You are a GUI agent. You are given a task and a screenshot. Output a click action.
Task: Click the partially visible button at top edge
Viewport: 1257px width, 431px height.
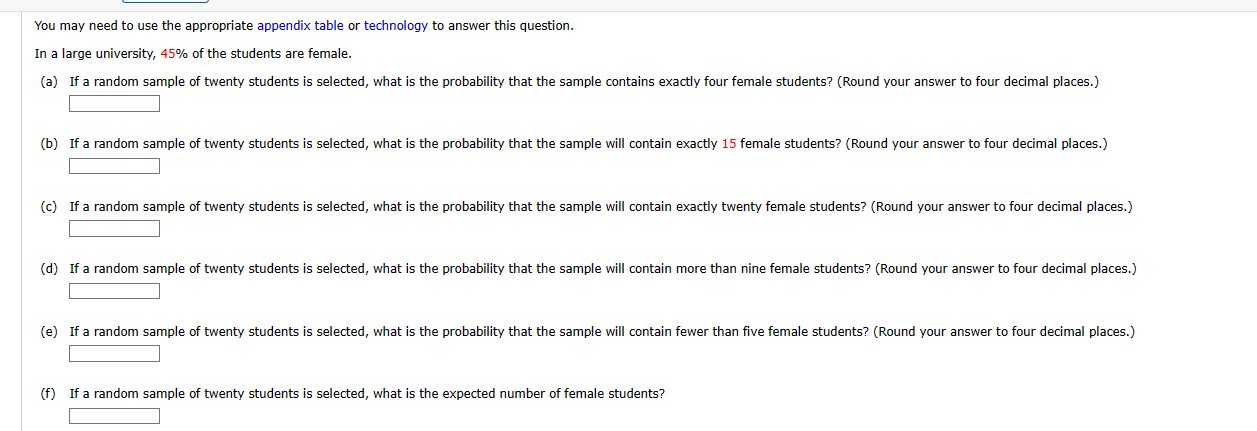pos(168,2)
